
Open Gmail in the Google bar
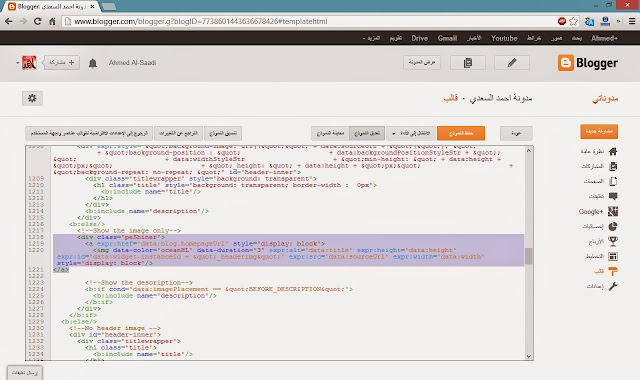447,38
